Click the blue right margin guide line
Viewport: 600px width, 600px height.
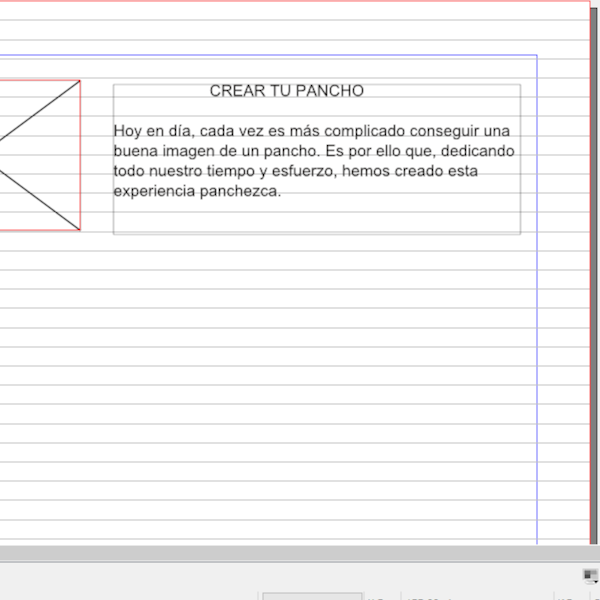tap(537, 300)
